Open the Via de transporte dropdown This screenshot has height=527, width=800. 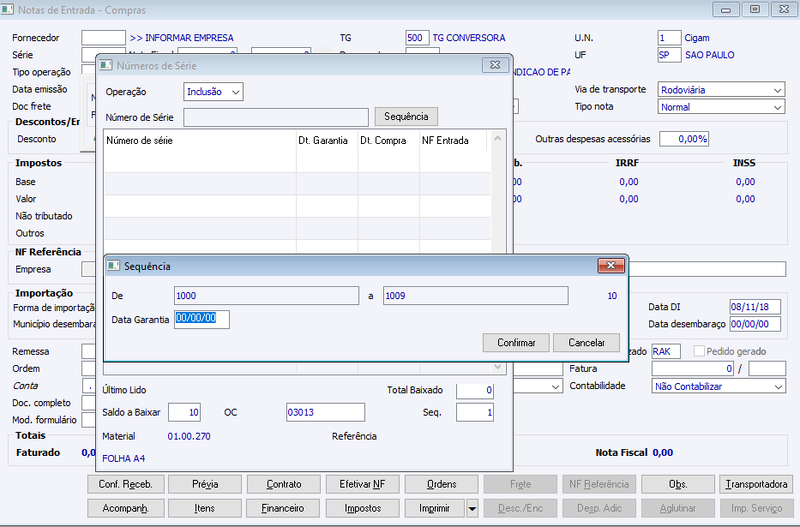pyautogui.click(x=721, y=90)
